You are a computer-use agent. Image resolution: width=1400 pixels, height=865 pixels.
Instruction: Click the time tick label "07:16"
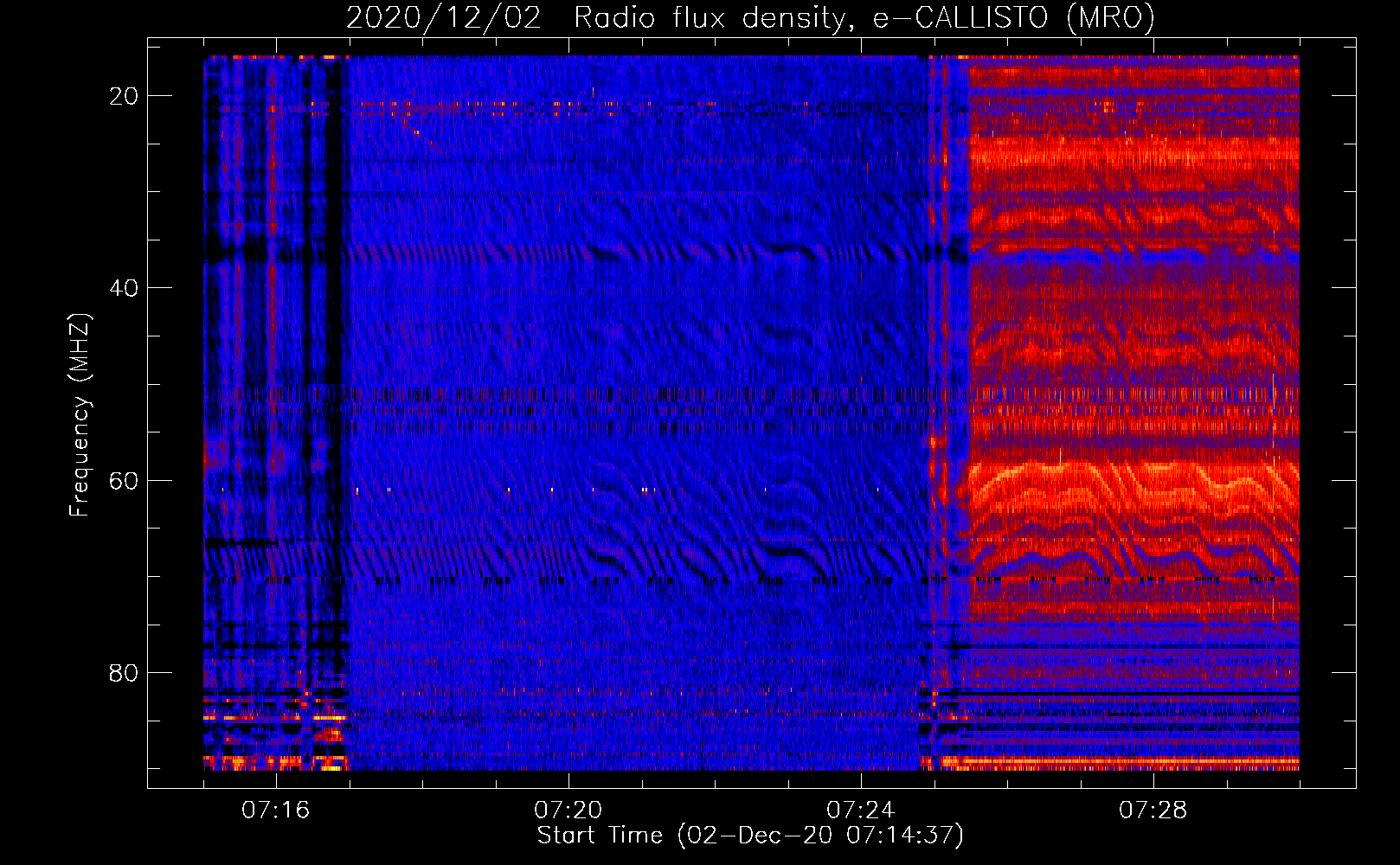276,811
